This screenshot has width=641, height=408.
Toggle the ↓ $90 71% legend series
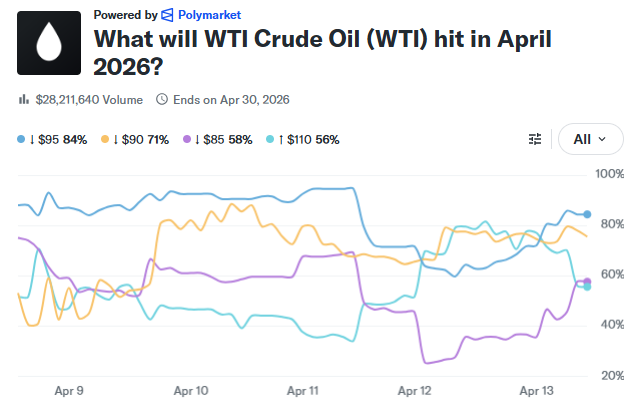(x=137, y=139)
